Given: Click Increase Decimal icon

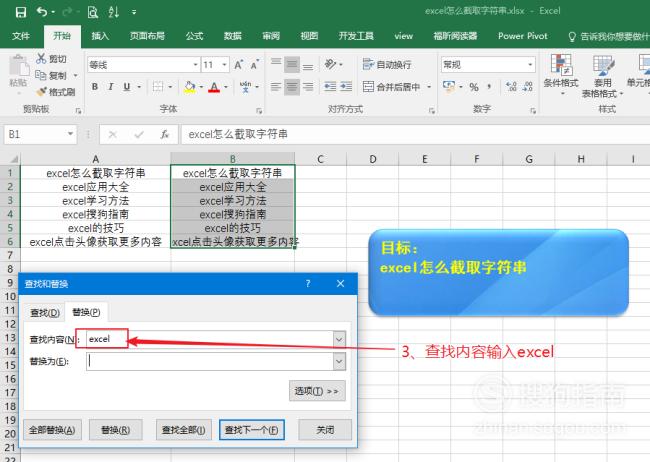Looking at the screenshot, I should coord(511,87).
